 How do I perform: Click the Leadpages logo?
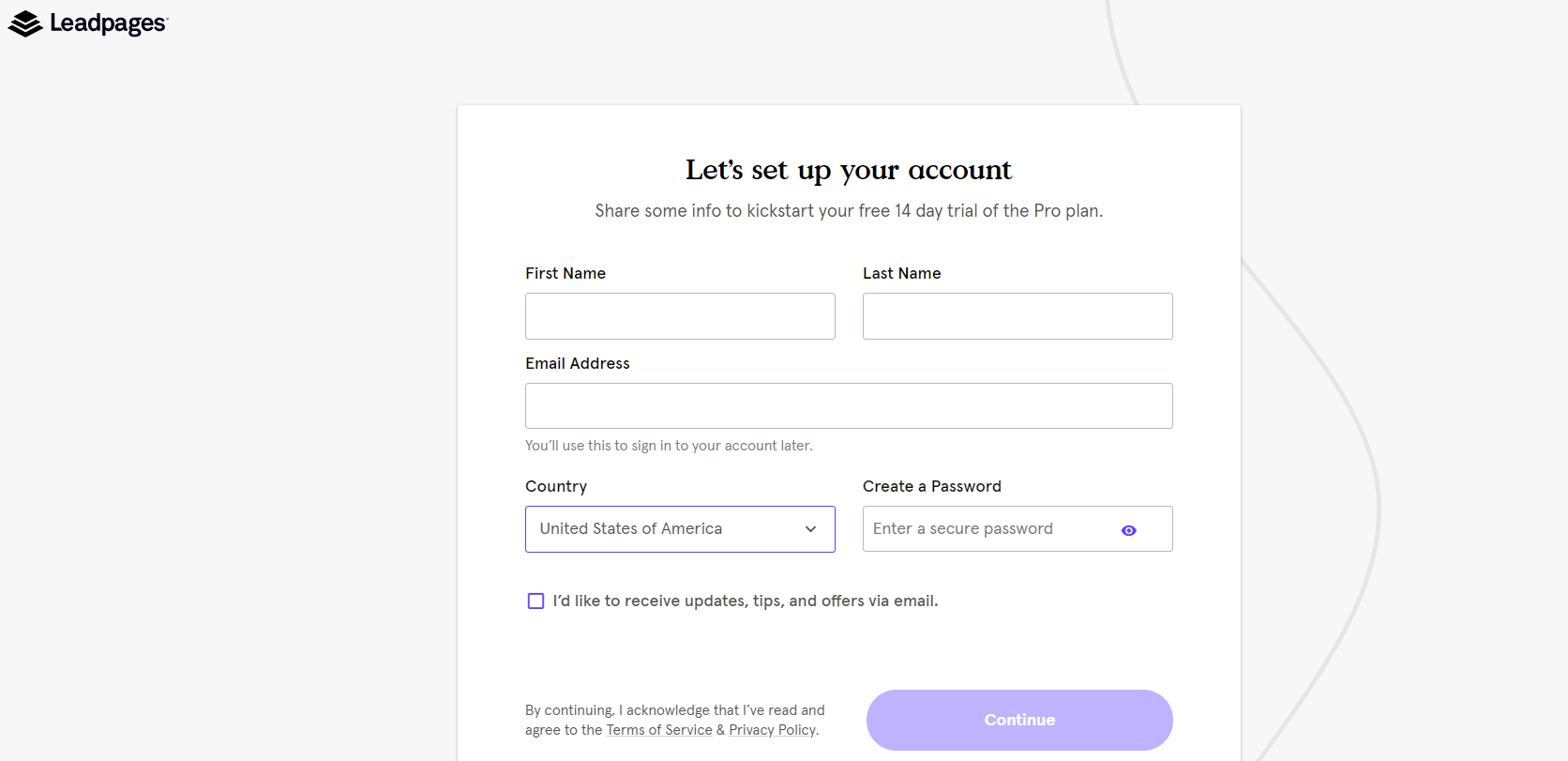88,23
